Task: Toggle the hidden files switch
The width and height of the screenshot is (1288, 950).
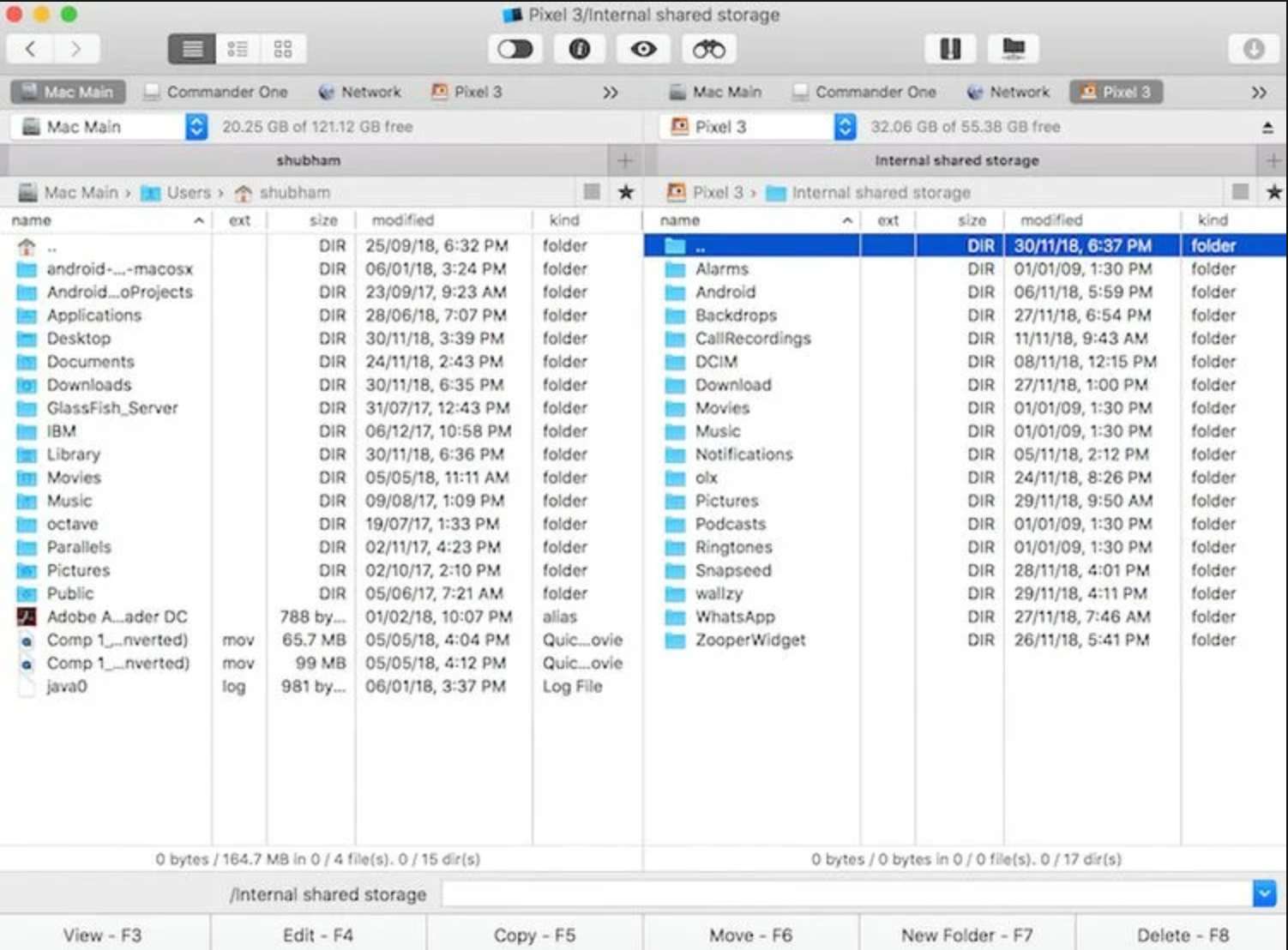Action: click(x=515, y=49)
